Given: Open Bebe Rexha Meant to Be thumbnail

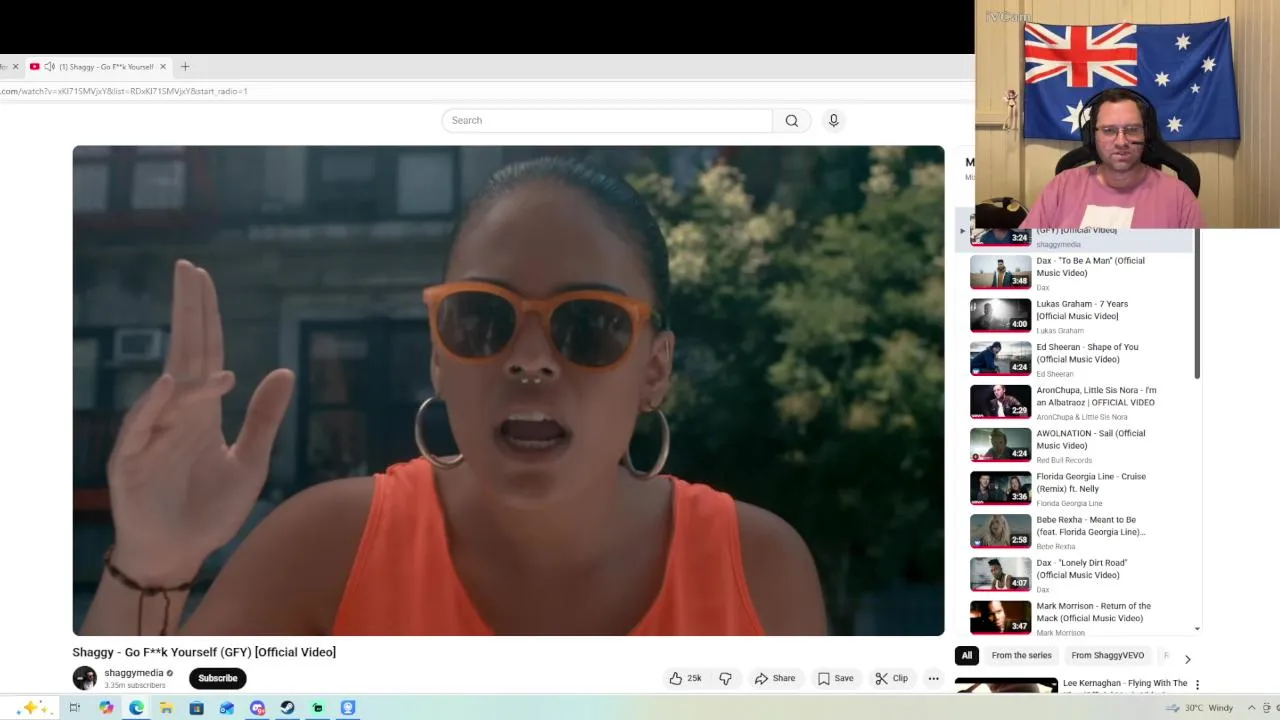Looking at the screenshot, I should point(1000,531).
